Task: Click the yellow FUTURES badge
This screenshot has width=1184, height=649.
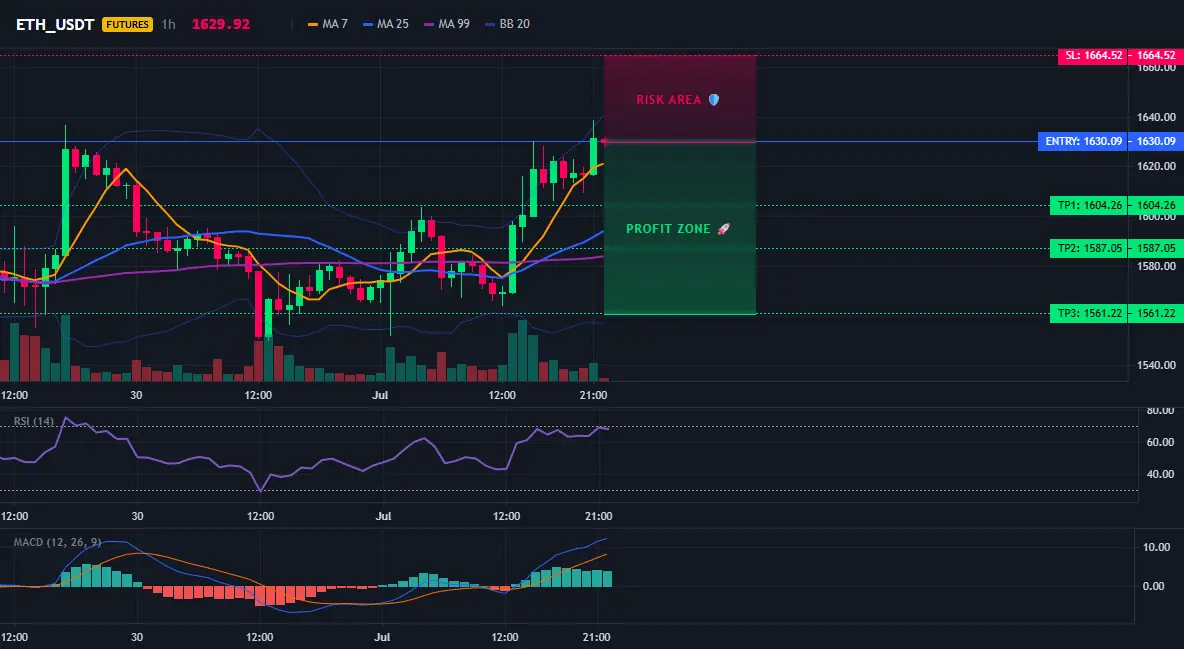Action: click(x=127, y=24)
